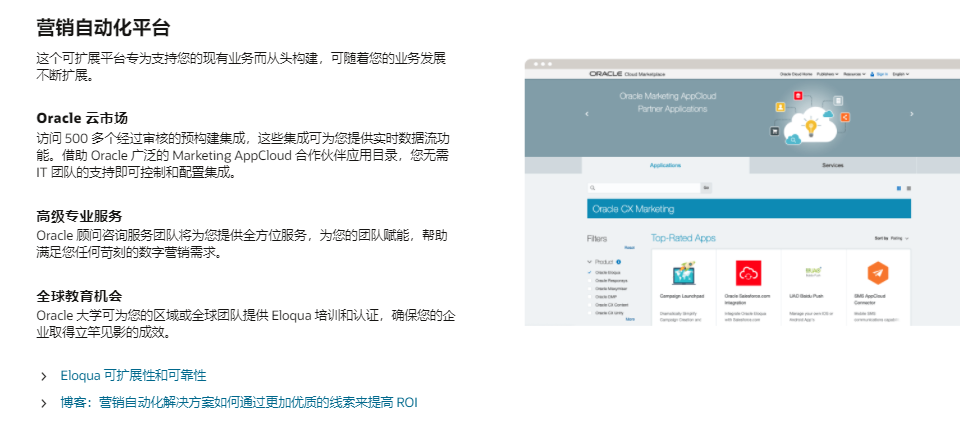The width and height of the screenshot is (960, 440).
Task: Click the UAD Baidu Push app icon
Action: 813,271
